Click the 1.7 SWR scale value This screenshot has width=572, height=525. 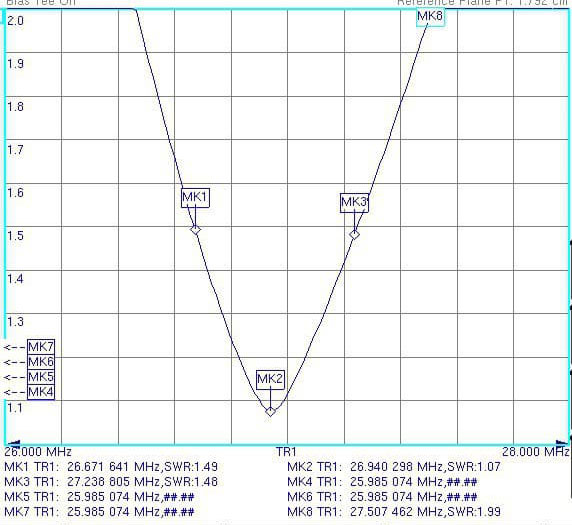[x=15, y=150]
